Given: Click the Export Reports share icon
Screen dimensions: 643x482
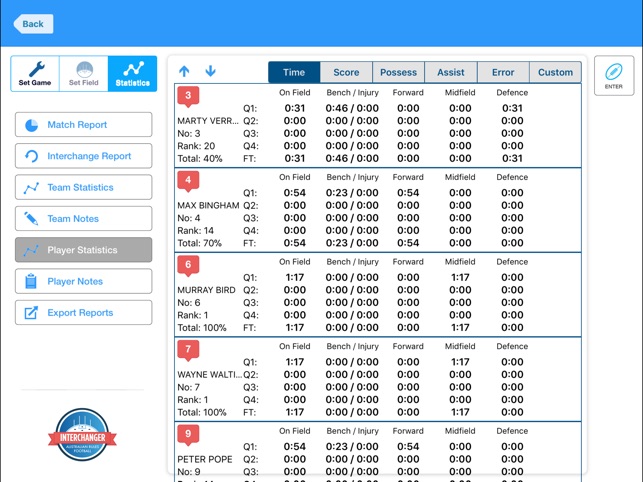Looking at the screenshot, I should click(x=32, y=313).
